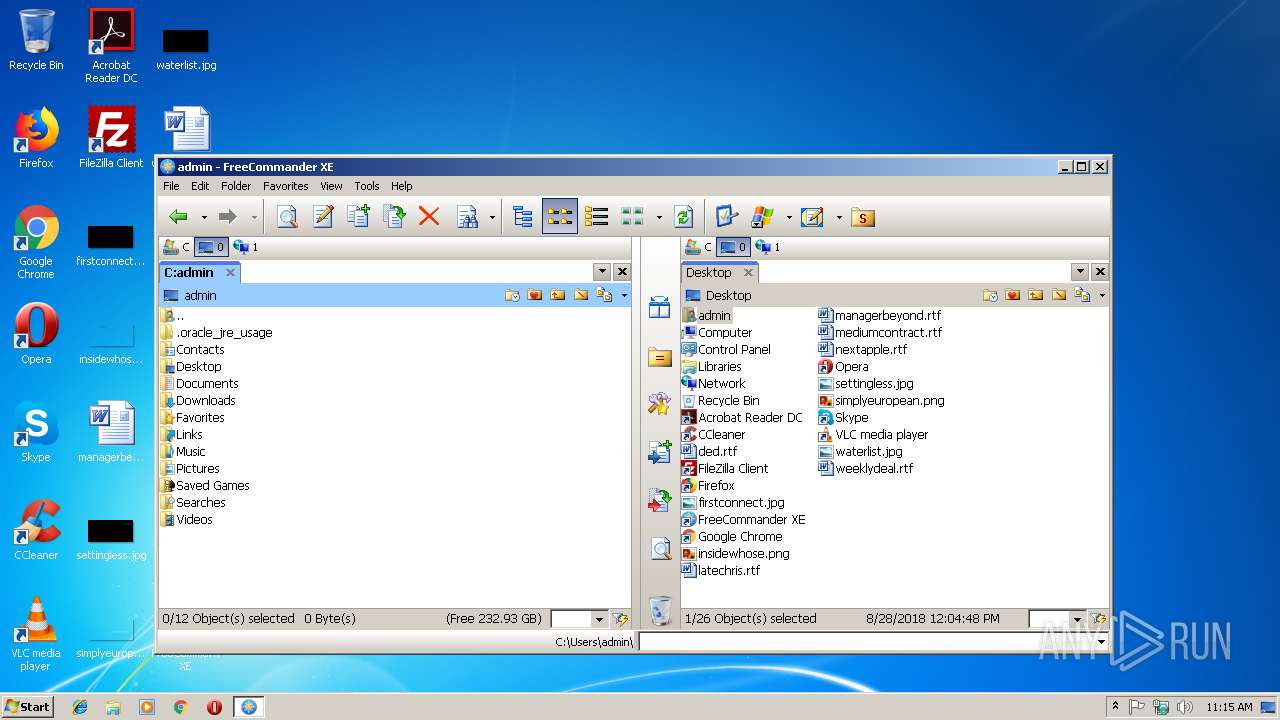Click the command line input field
The image size is (1280, 720).
[x=866, y=641]
